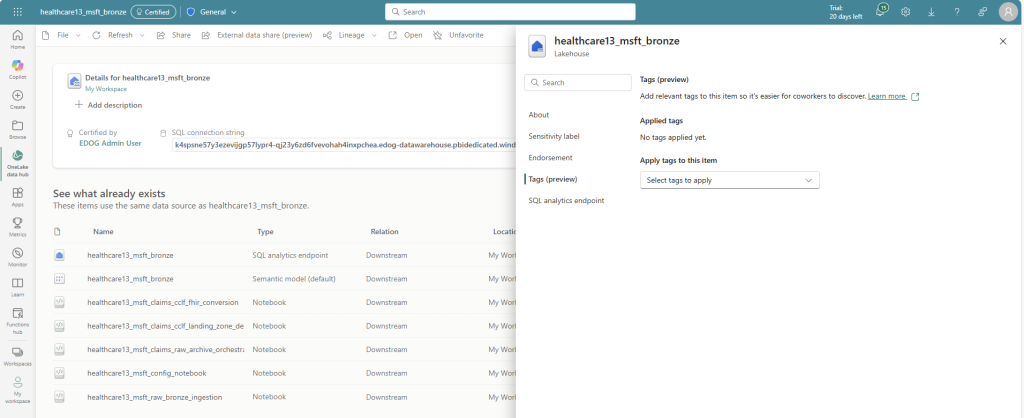
Task: Click External data share (preview)
Action: coord(257,35)
